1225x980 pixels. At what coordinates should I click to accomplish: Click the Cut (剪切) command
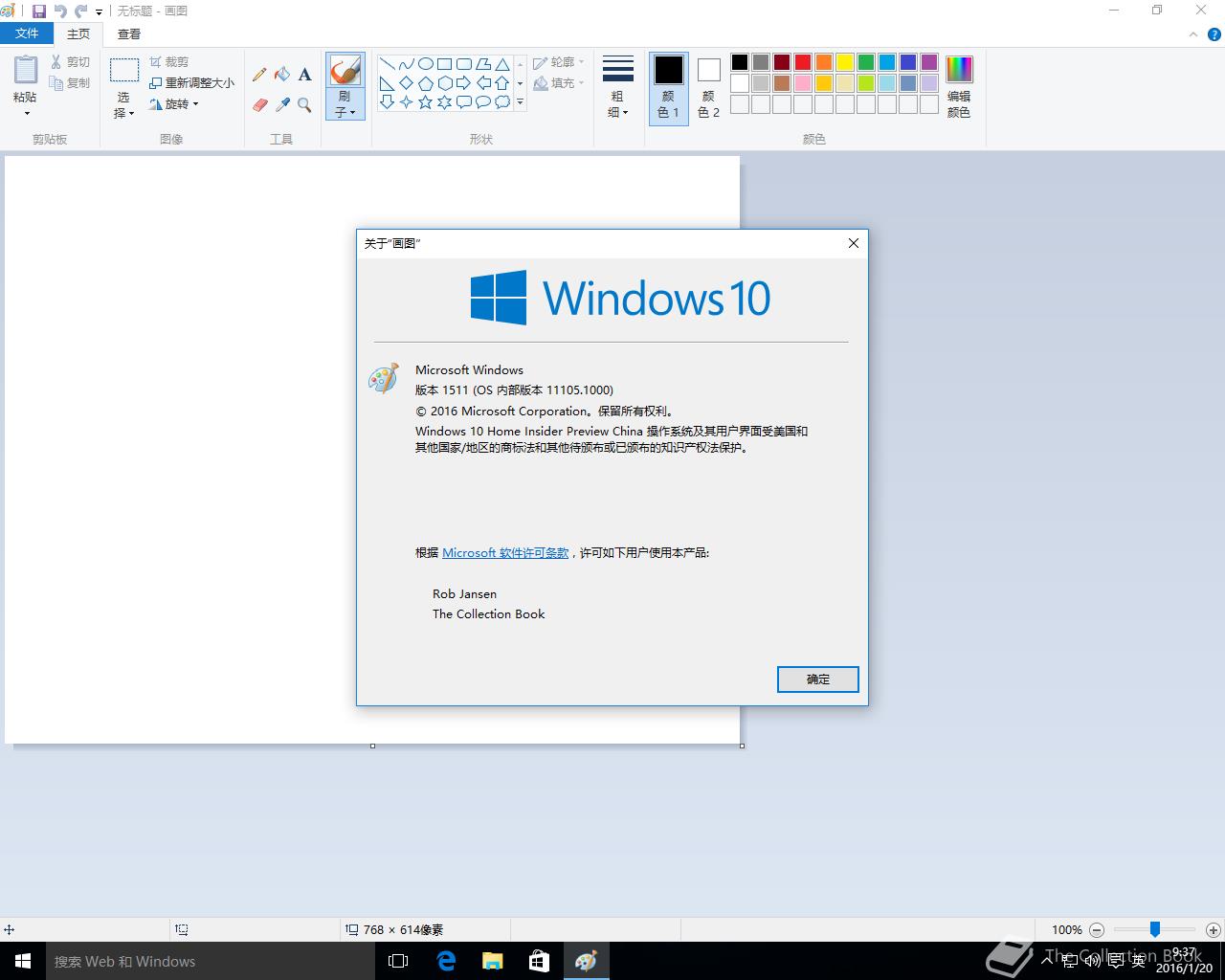70,61
